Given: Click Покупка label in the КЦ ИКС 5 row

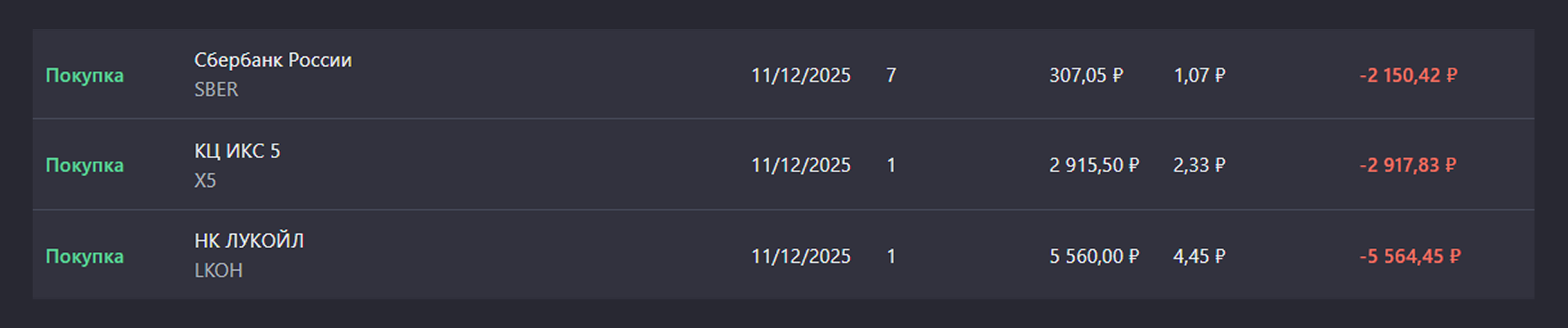Looking at the screenshot, I should click(85, 165).
